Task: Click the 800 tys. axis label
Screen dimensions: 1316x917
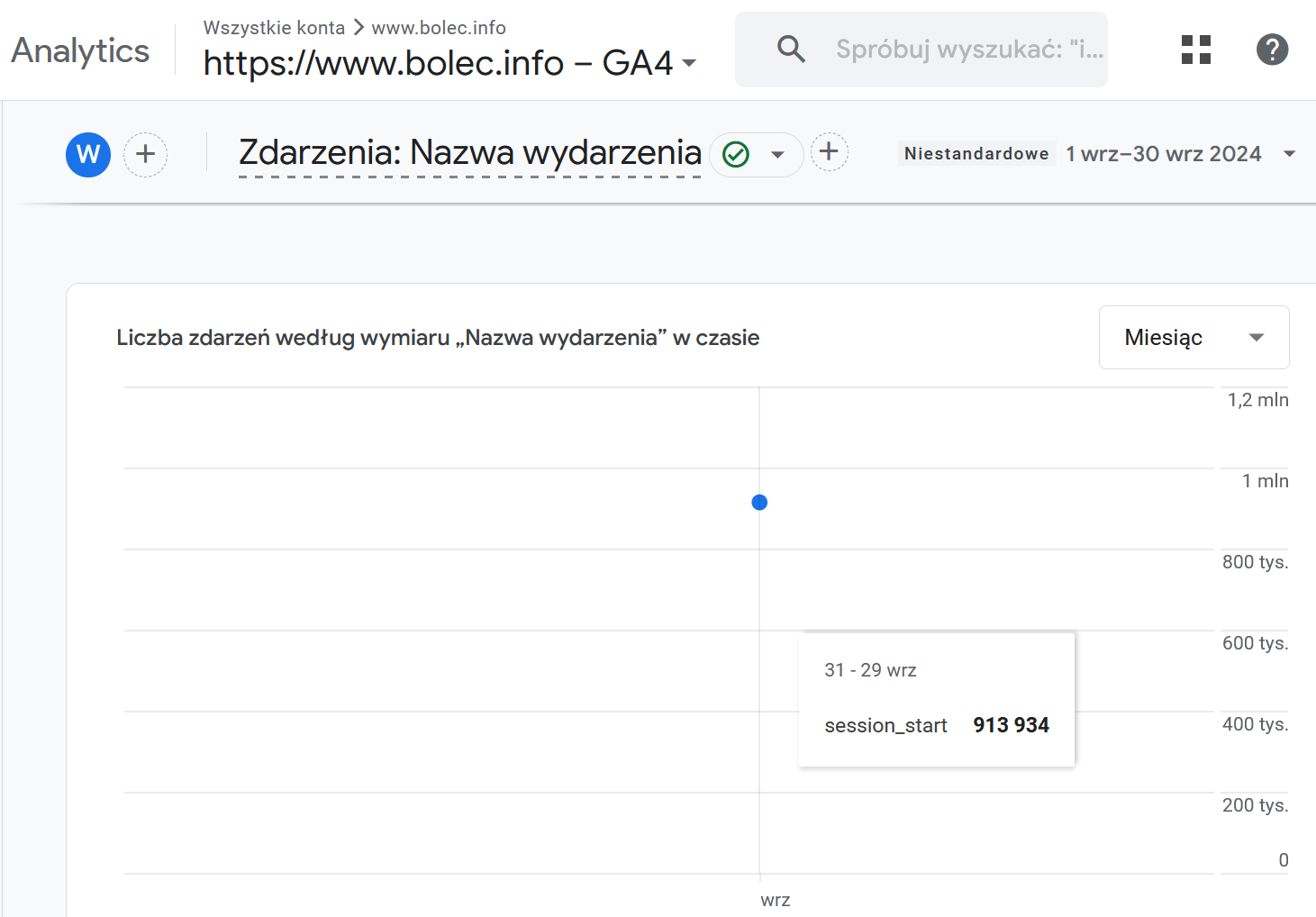Action: [x=1255, y=562]
